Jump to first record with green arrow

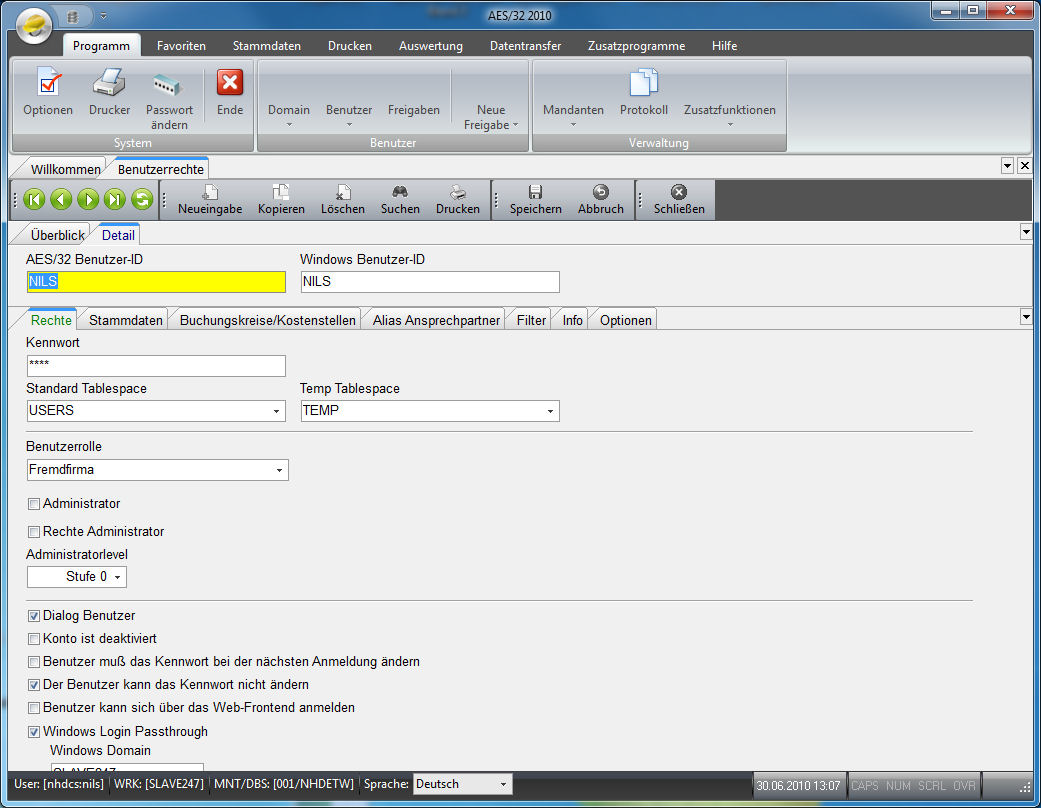(35, 199)
